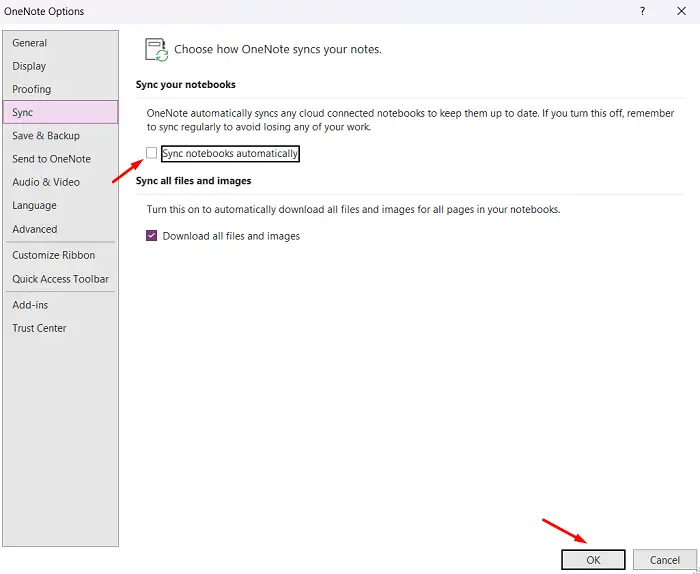Open Advanced options
This screenshot has height=574, width=700.
click(x=60, y=229)
